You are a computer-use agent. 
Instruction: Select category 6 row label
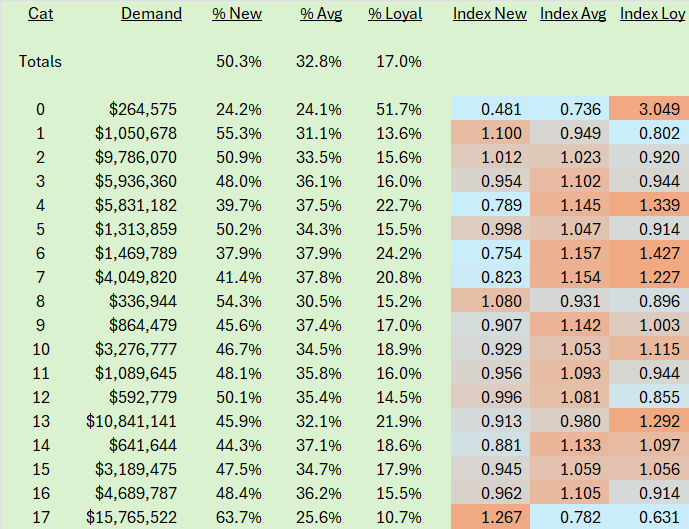pos(40,254)
